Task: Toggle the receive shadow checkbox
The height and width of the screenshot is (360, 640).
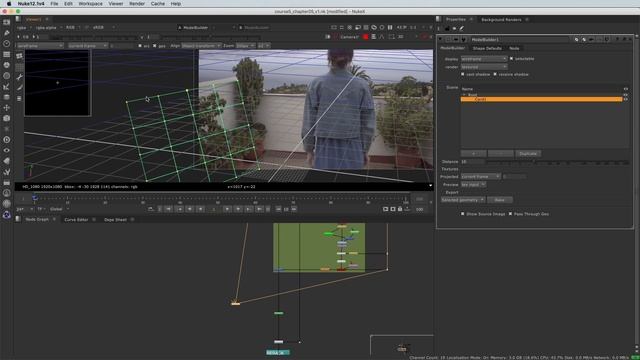Action: pyautogui.click(x=495, y=74)
